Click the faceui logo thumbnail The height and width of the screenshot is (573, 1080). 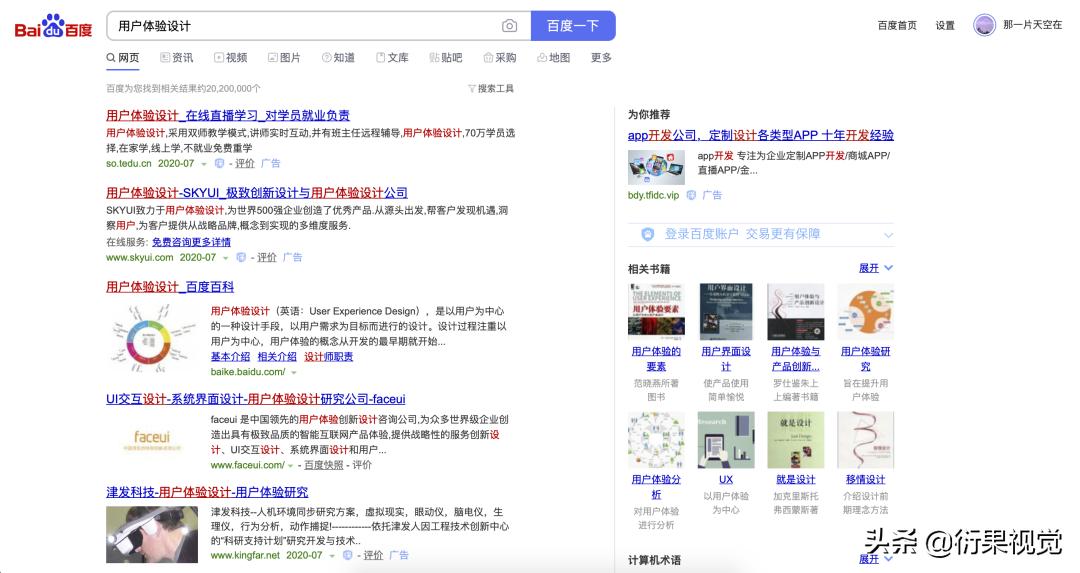152,439
